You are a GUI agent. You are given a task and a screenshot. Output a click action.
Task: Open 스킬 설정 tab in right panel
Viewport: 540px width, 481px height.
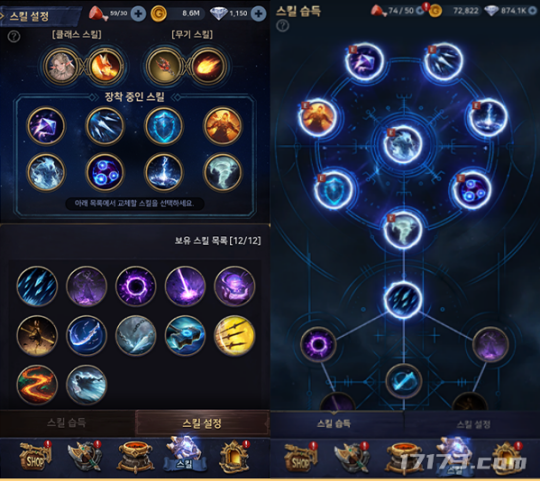point(472,425)
